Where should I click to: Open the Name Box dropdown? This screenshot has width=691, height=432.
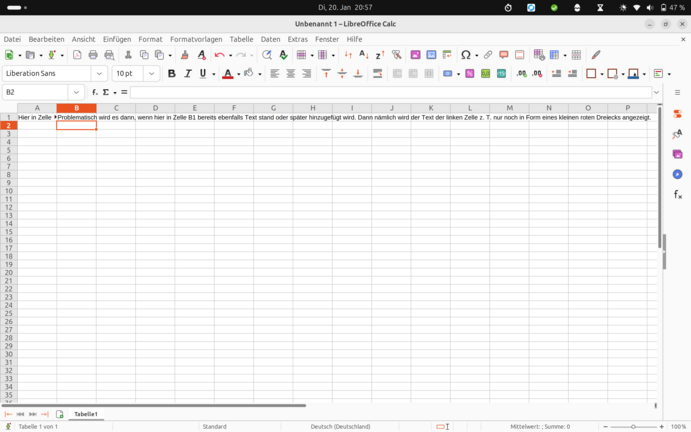point(76,92)
